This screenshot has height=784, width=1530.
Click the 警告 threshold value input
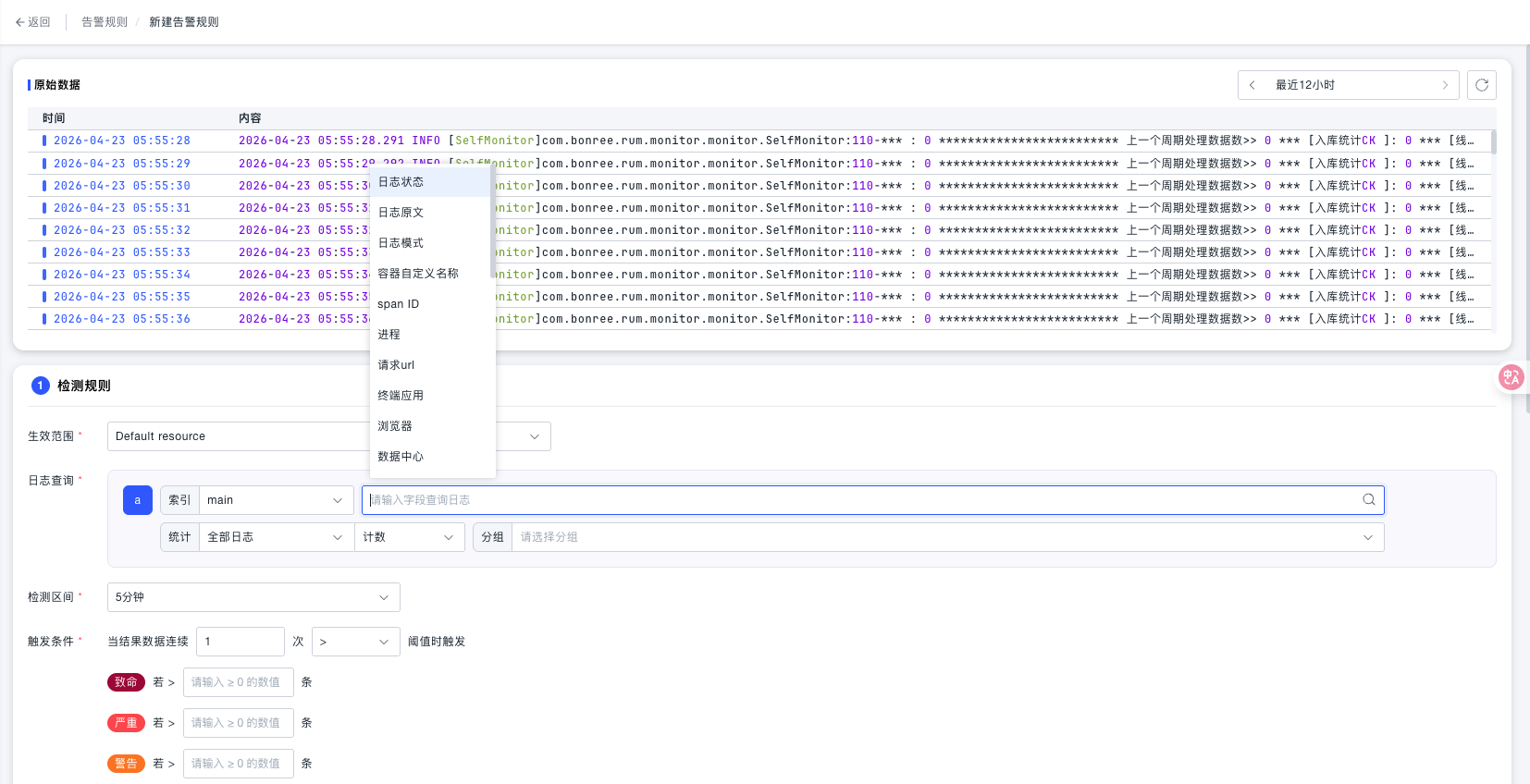coord(239,764)
